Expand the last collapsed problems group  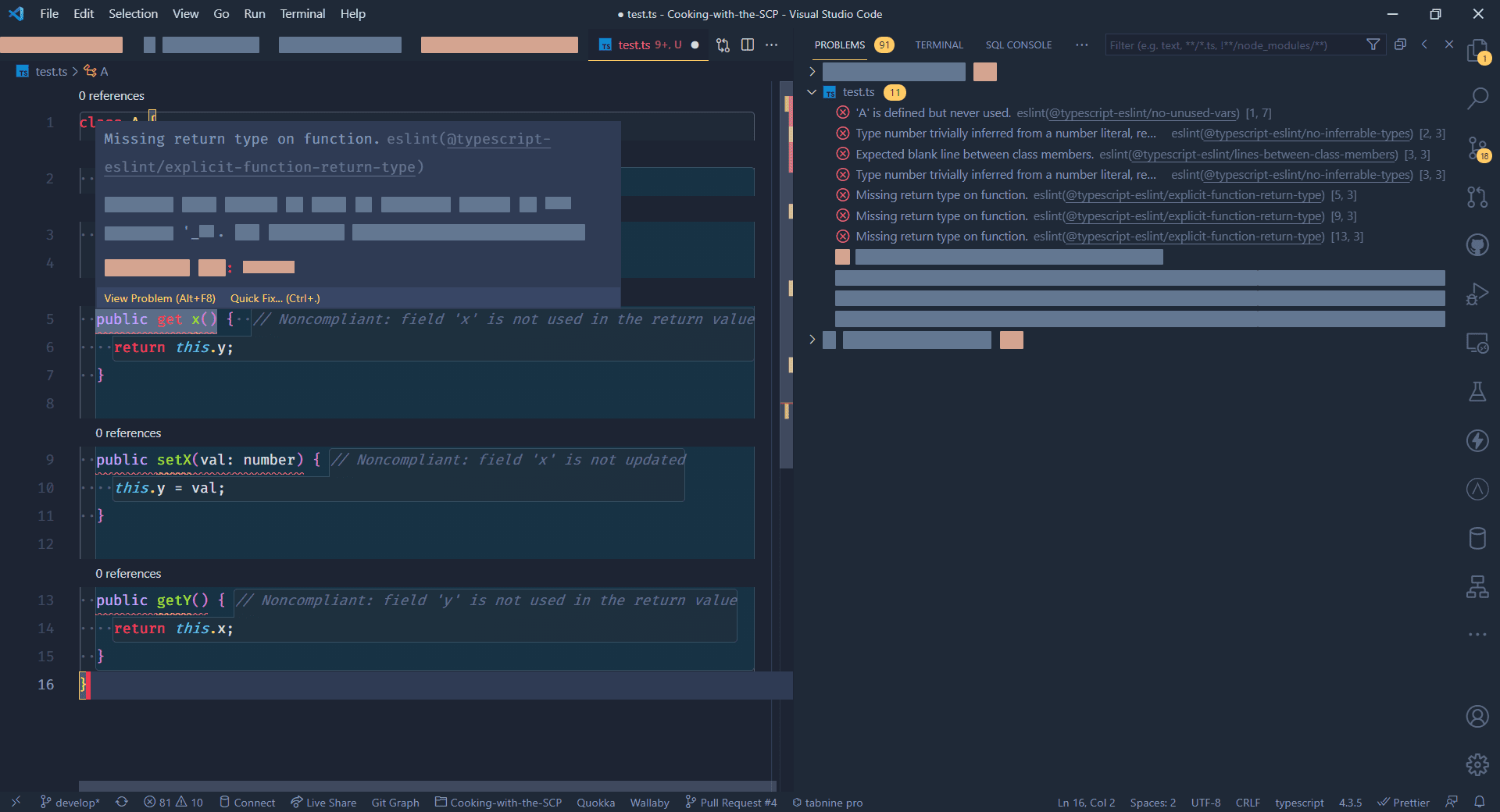coord(812,340)
